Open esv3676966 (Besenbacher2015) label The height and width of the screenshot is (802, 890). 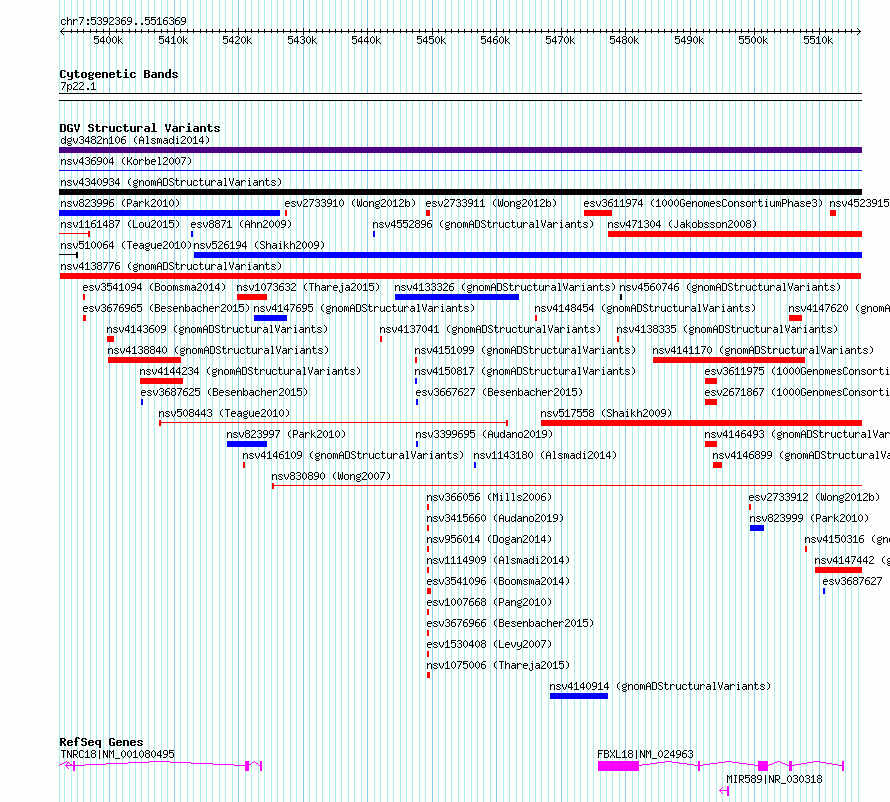[x=510, y=623]
